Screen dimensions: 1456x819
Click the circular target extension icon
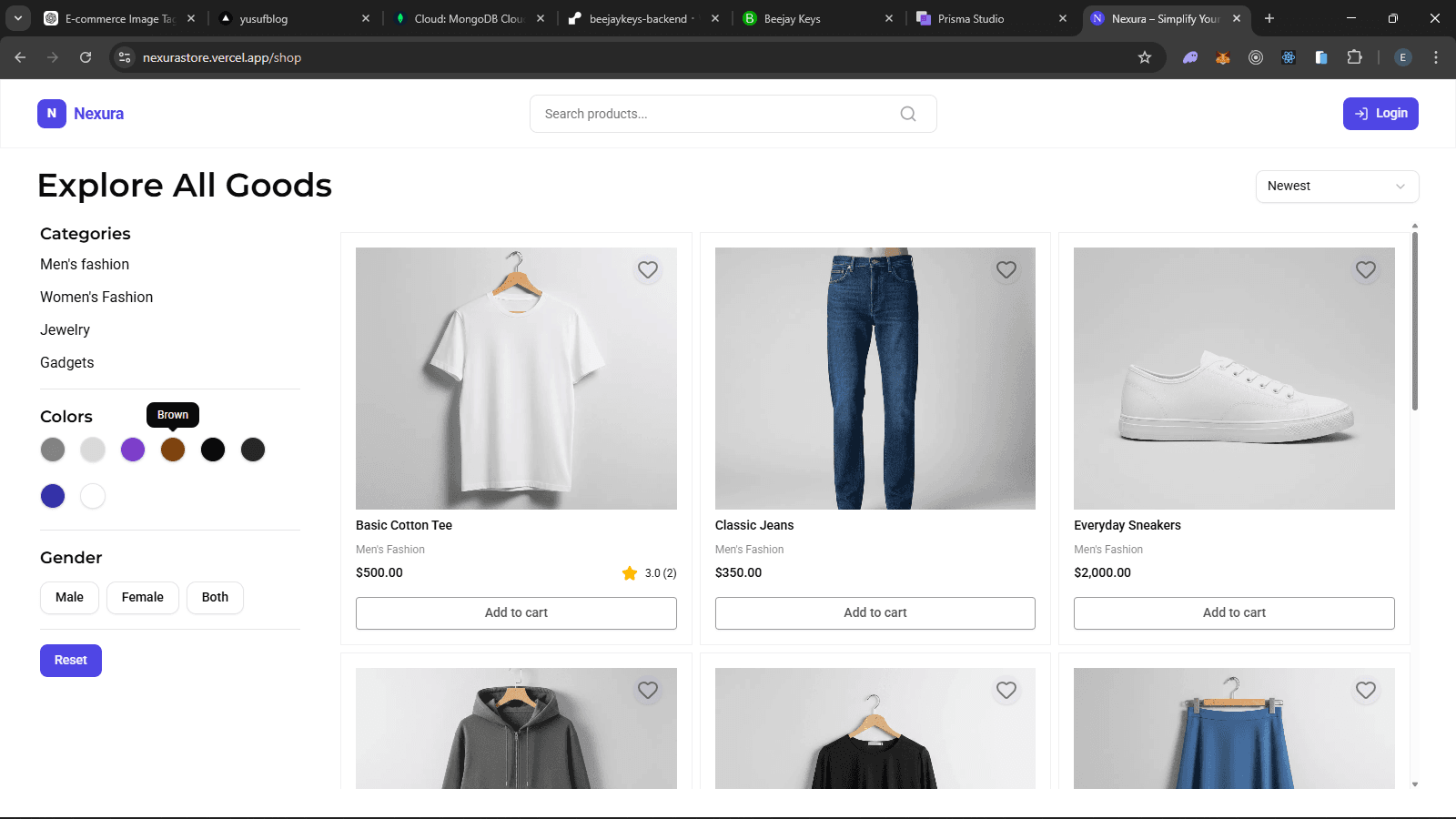(x=1256, y=57)
